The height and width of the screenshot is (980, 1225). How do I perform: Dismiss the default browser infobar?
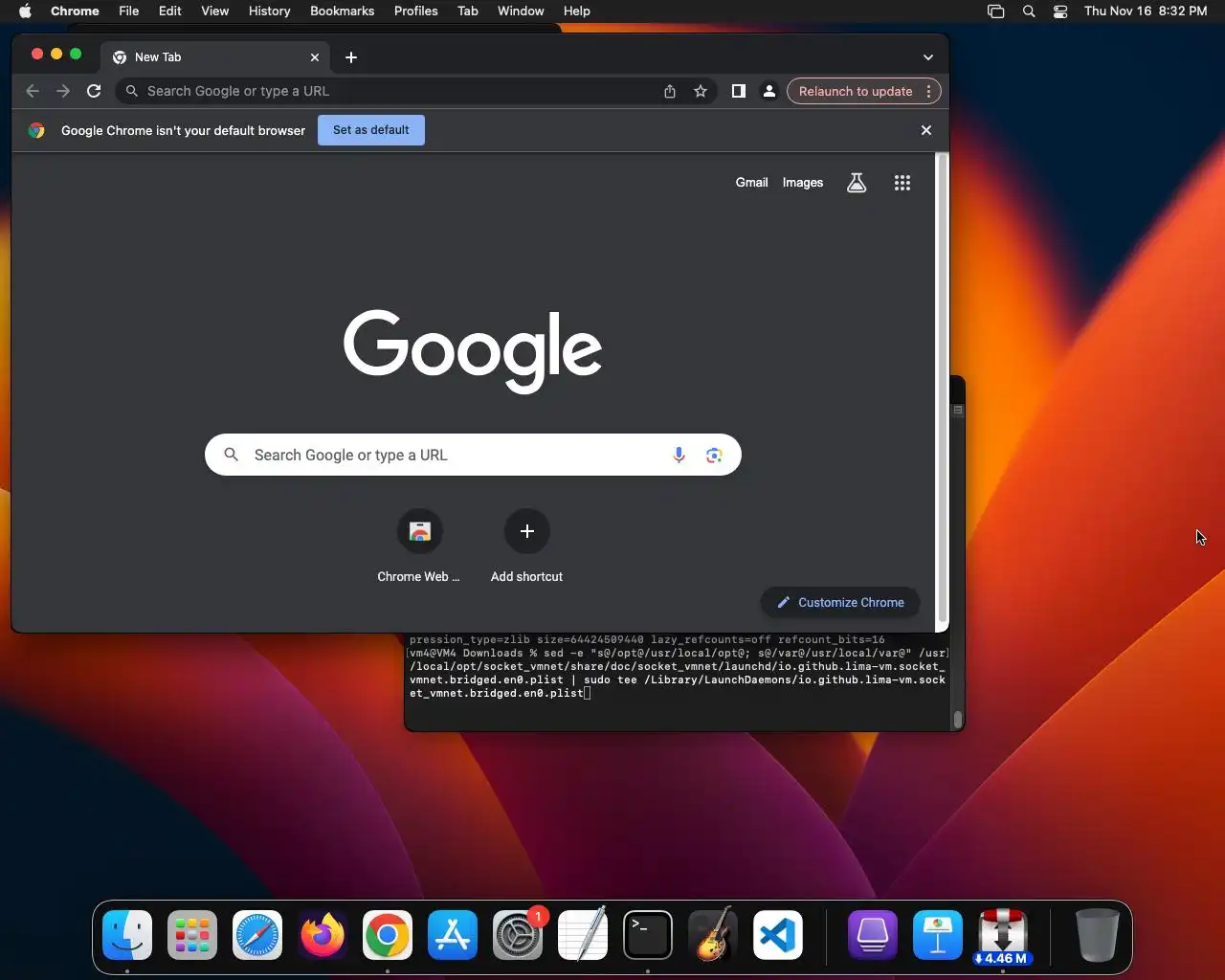pyautogui.click(x=926, y=130)
